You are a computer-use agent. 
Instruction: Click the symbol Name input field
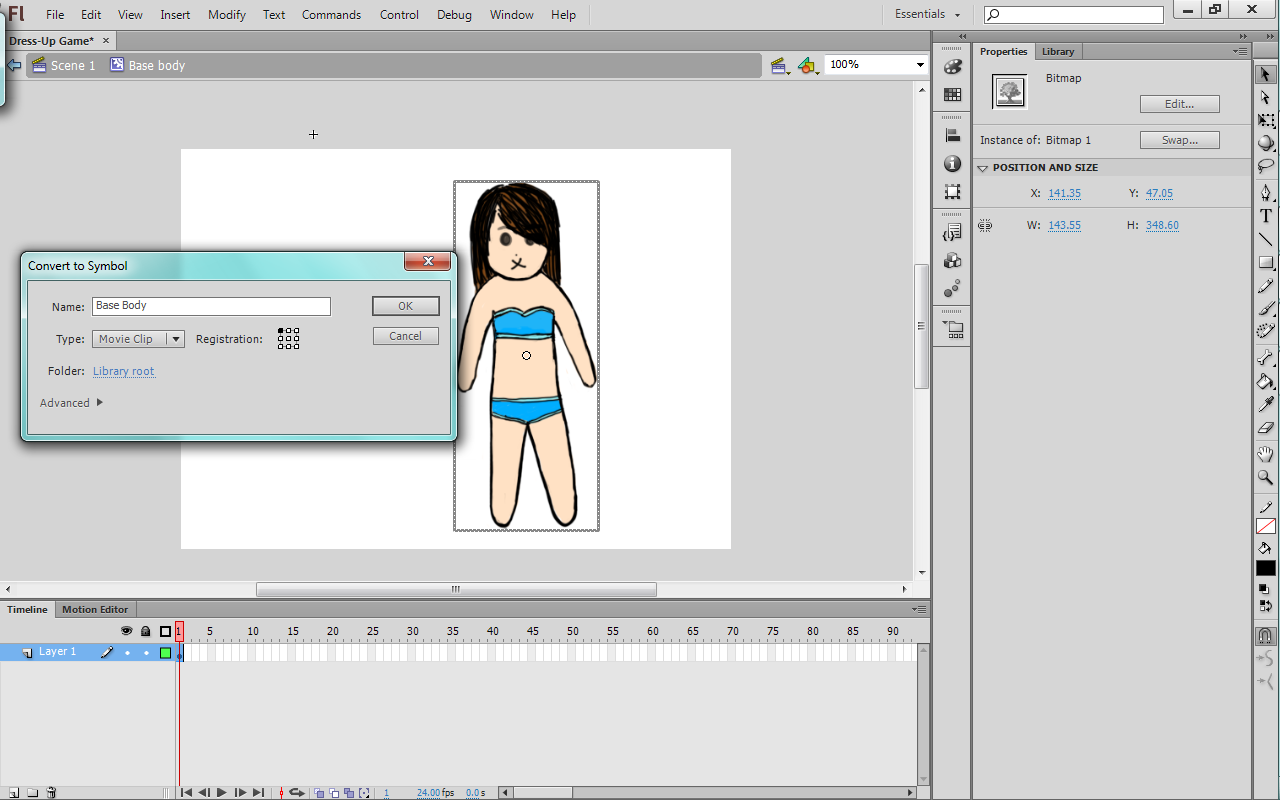coord(211,306)
